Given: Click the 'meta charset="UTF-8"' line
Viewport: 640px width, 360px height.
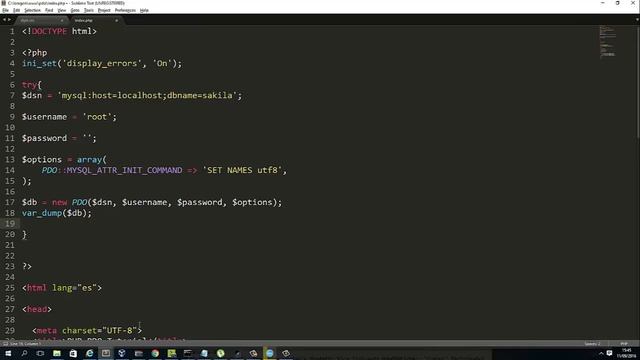Looking at the screenshot, I should 87,331.
